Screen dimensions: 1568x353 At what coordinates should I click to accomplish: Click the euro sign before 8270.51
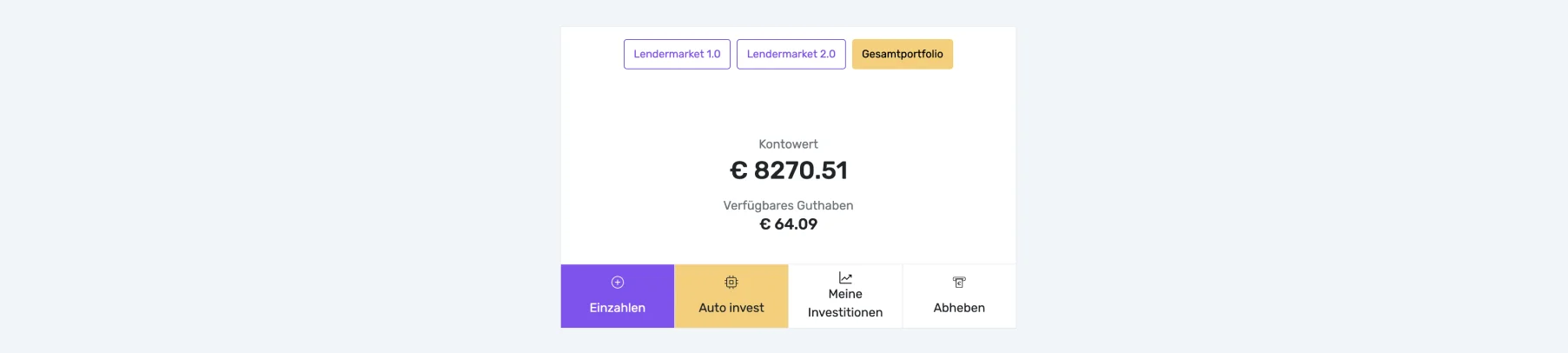click(x=738, y=170)
